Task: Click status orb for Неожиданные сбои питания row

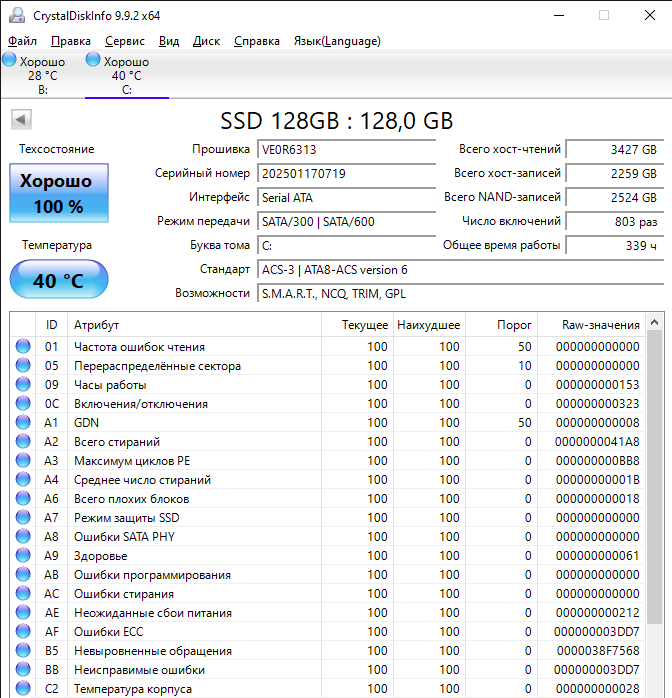Action: 23,612
